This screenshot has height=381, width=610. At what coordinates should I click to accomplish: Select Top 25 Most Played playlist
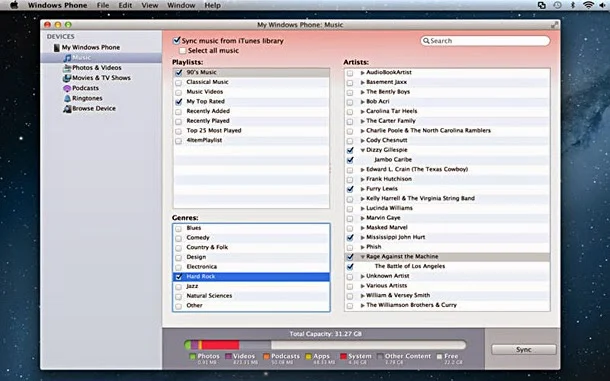pos(251,131)
